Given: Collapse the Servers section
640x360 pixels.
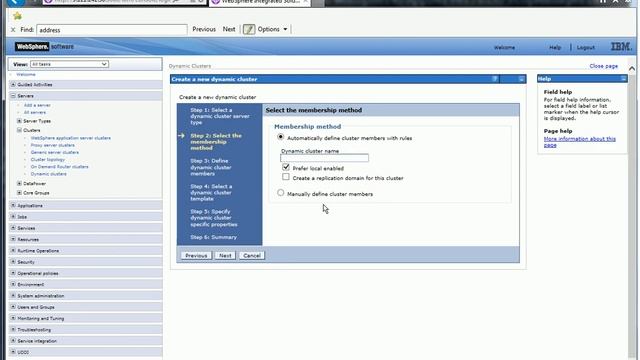Looking at the screenshot, I should pos(13,96).
